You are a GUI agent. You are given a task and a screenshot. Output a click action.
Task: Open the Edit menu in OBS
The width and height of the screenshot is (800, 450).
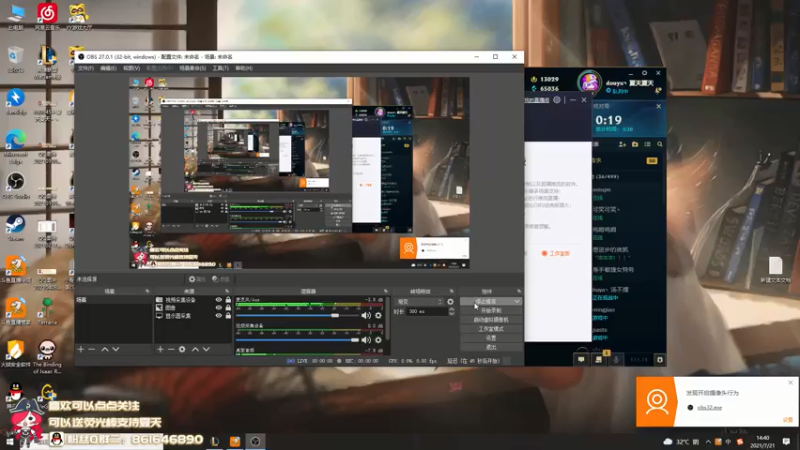[x=108, y=68]
